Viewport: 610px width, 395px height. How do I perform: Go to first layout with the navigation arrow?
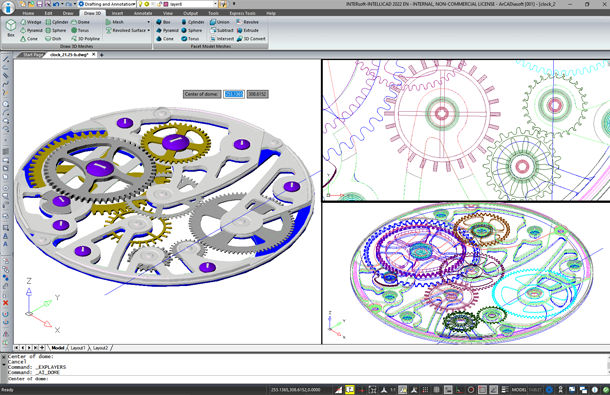(x=16, y=348)
